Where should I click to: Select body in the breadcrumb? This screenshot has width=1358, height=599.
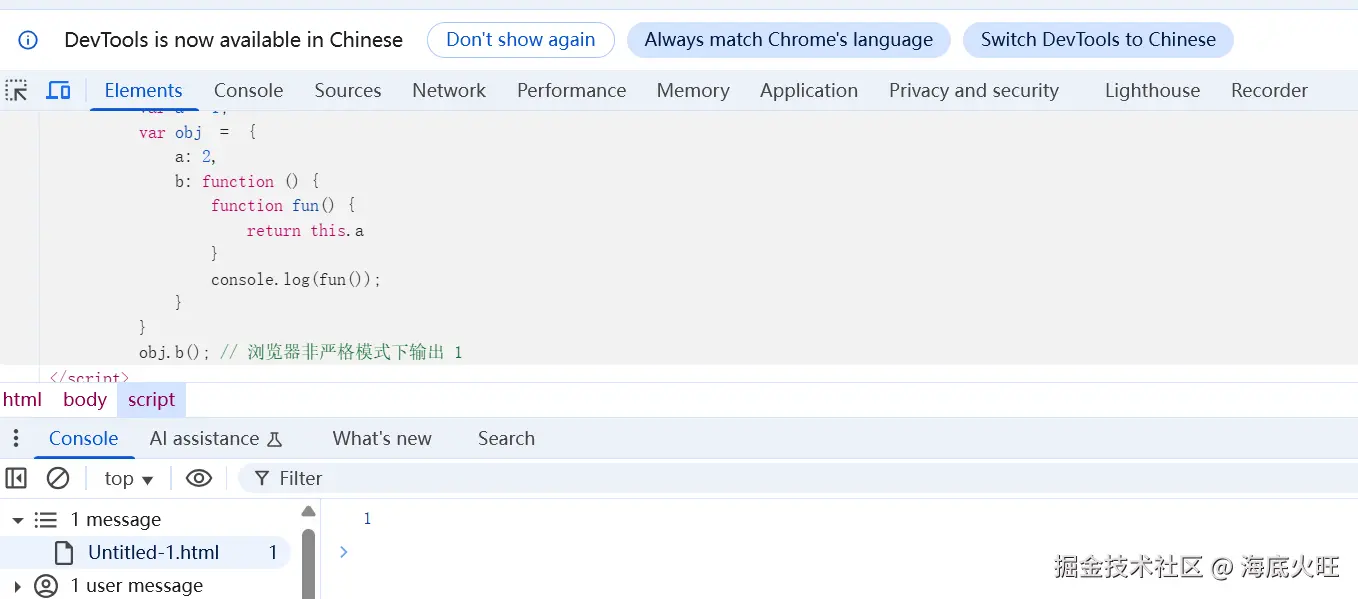coord(85,400)
